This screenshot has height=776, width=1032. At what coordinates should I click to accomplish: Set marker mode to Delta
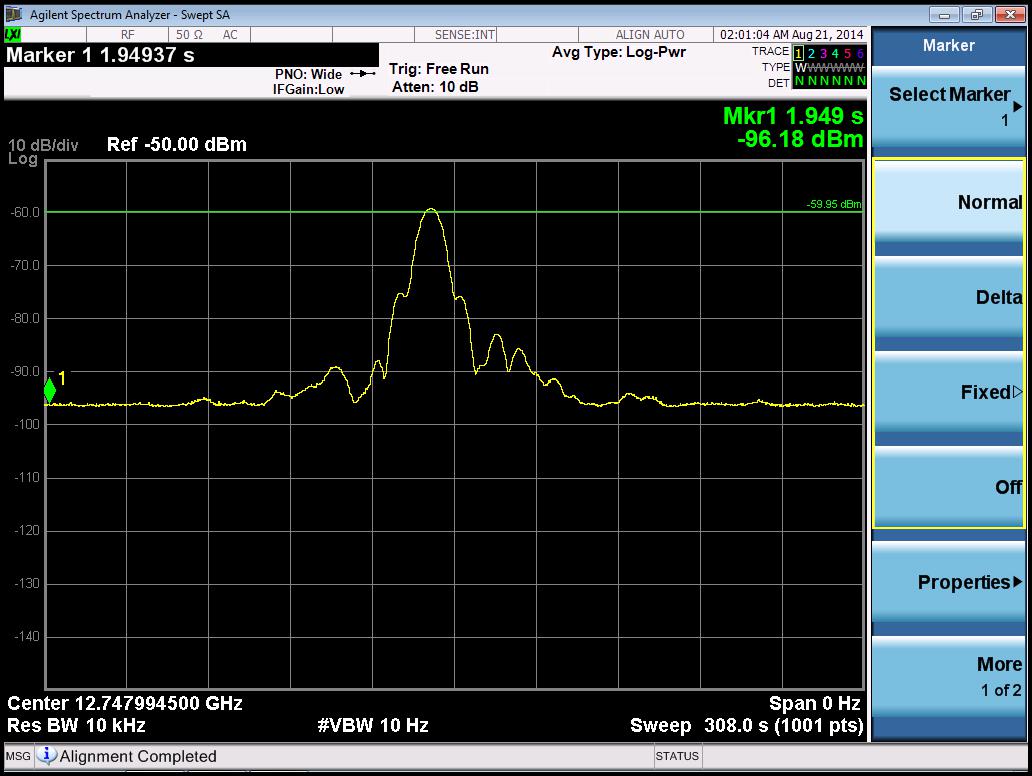pyautogui.click(x=948, y=298)
